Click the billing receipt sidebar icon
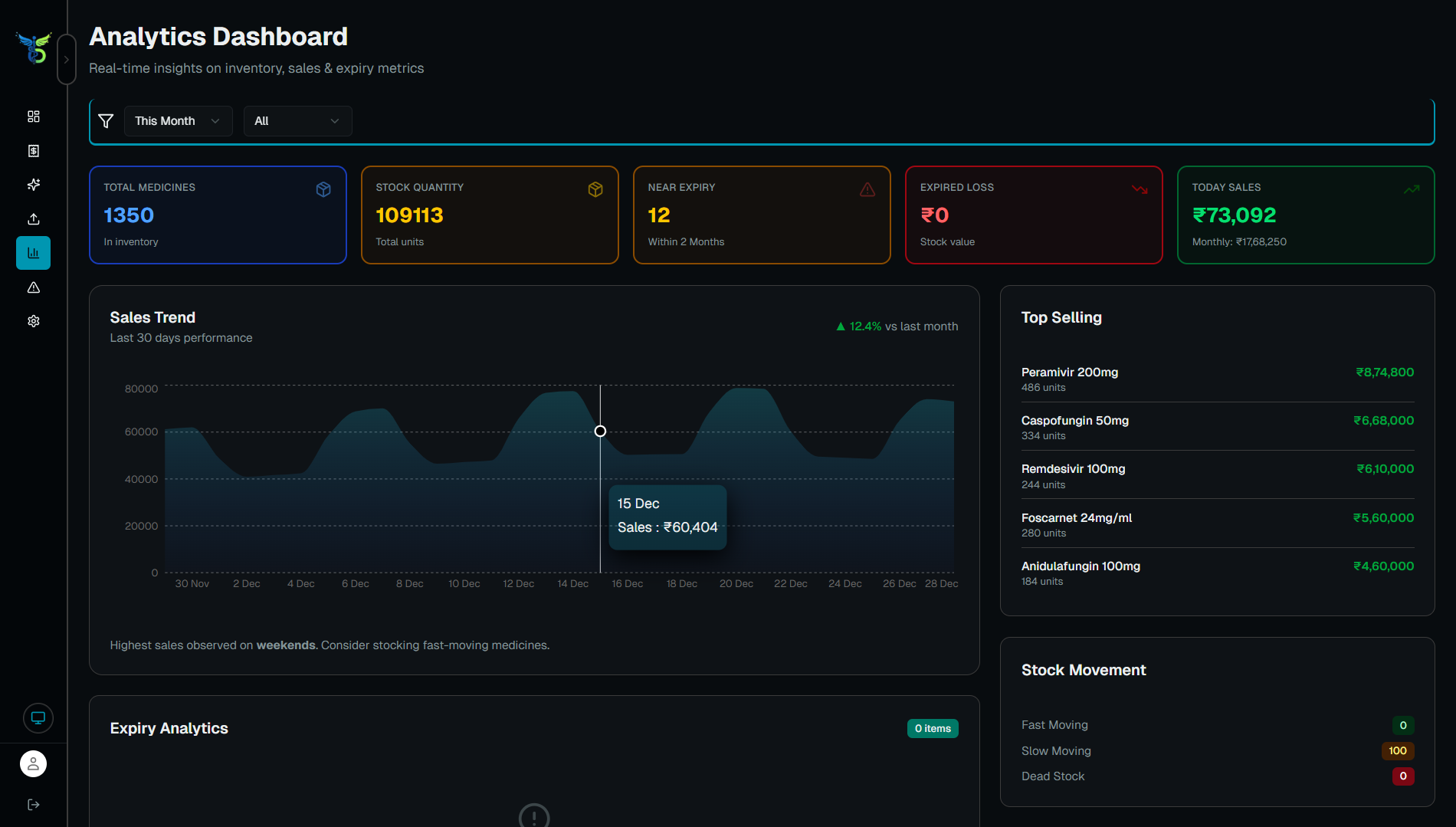The width and height of the screenshot is (1456, 827). (x=34, y=151)
